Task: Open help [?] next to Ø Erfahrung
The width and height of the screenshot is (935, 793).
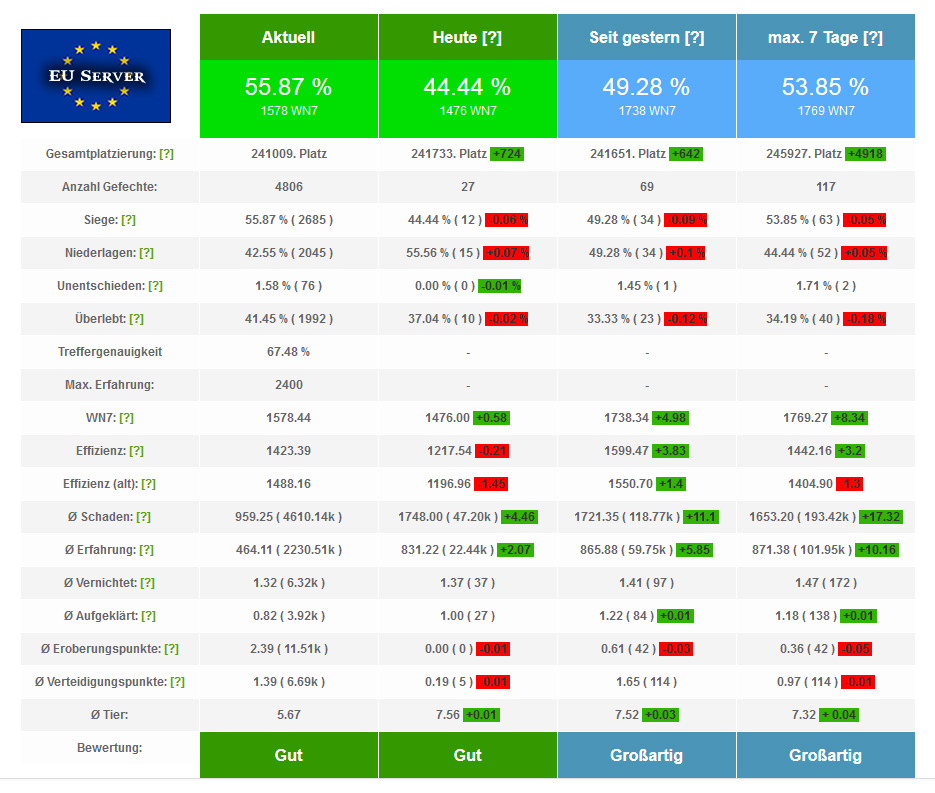Action: [x=146, y=550]
